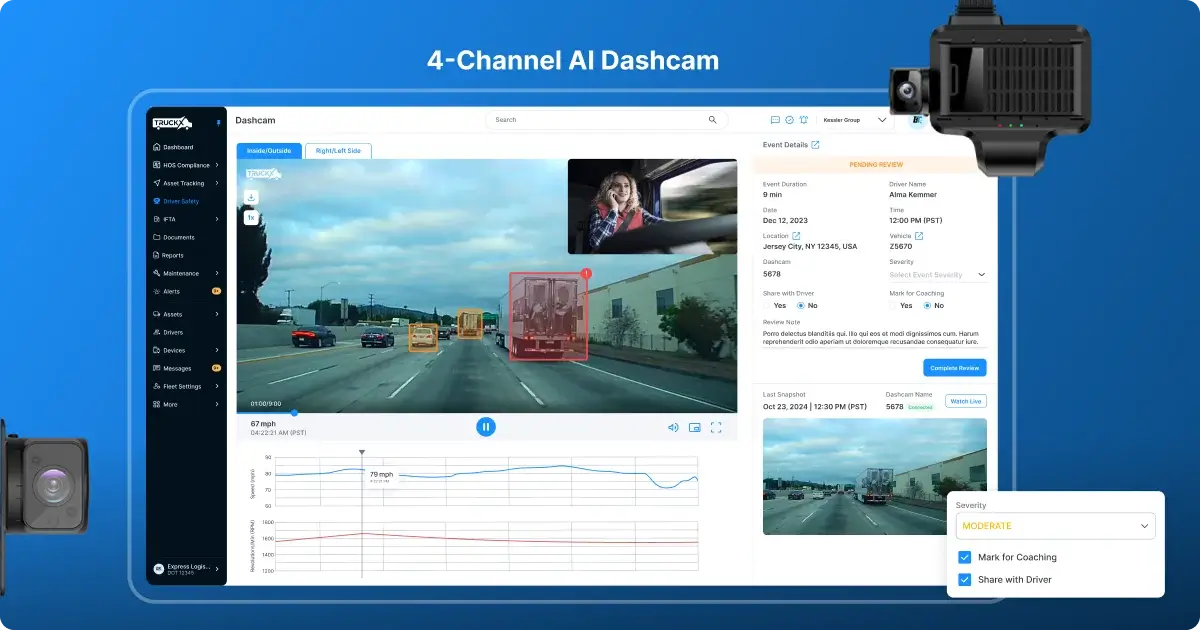
Task: Click the Complete Review button
Action: 955,368
